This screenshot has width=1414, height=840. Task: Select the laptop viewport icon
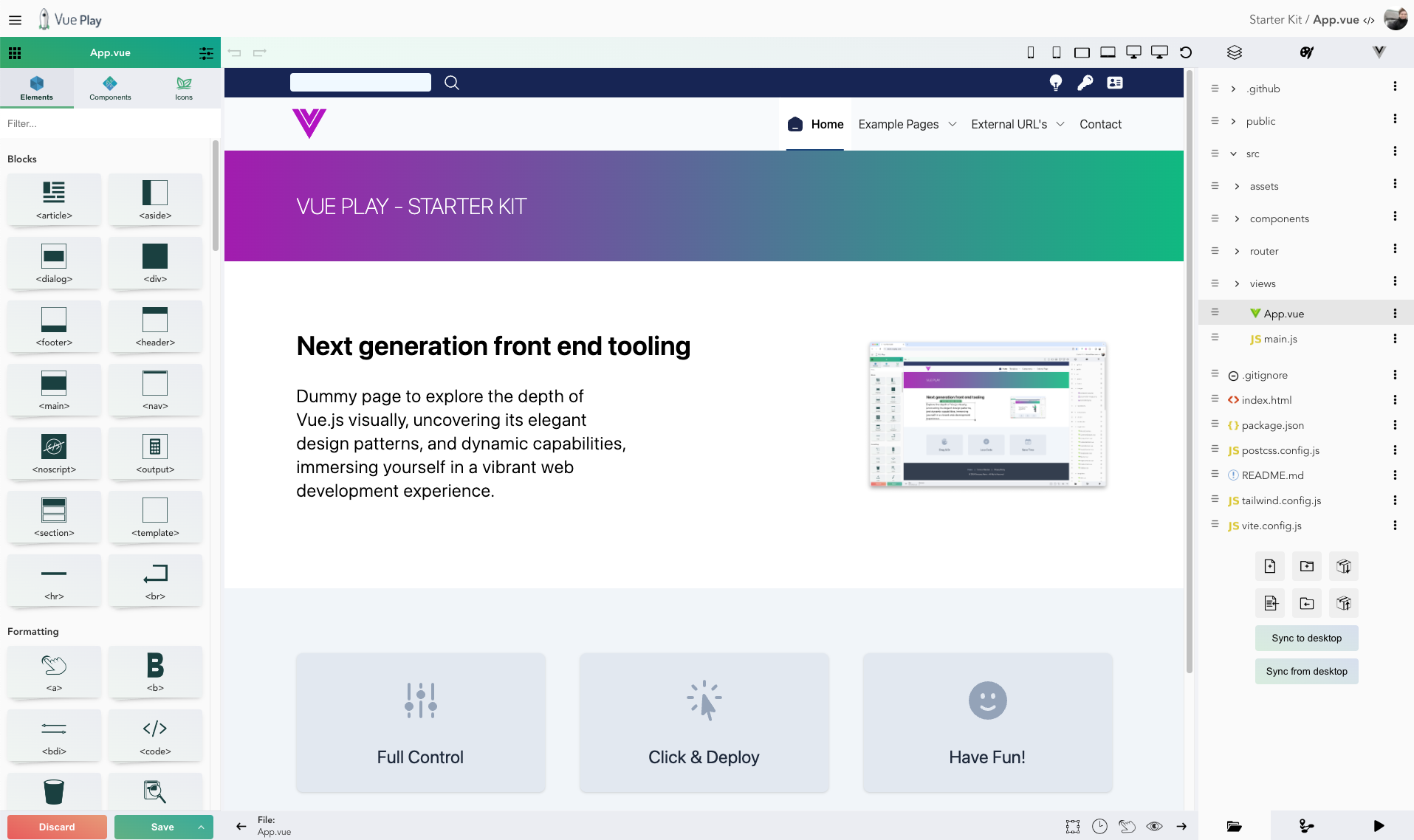[x=1108, y=52]
